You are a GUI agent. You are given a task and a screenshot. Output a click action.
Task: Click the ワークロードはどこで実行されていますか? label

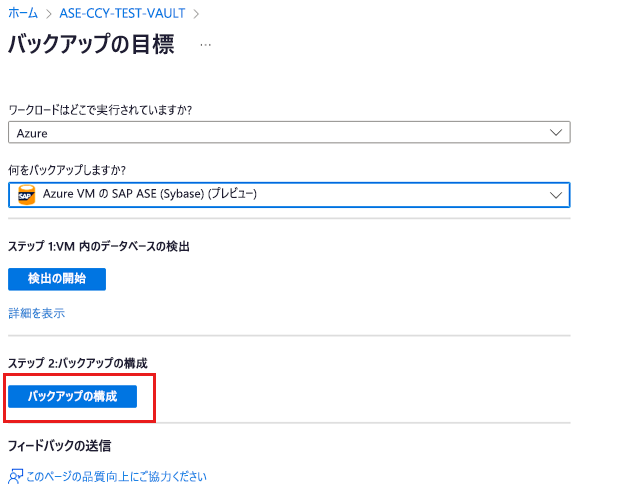[100, 110]
